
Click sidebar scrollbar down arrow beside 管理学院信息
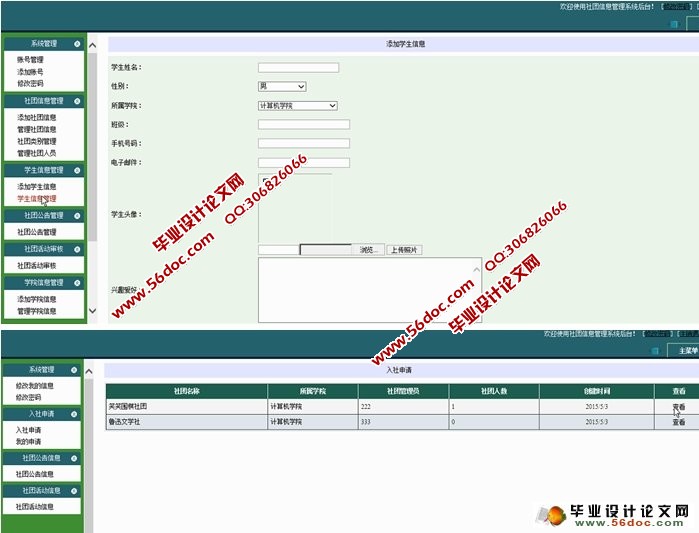point(93,311)
